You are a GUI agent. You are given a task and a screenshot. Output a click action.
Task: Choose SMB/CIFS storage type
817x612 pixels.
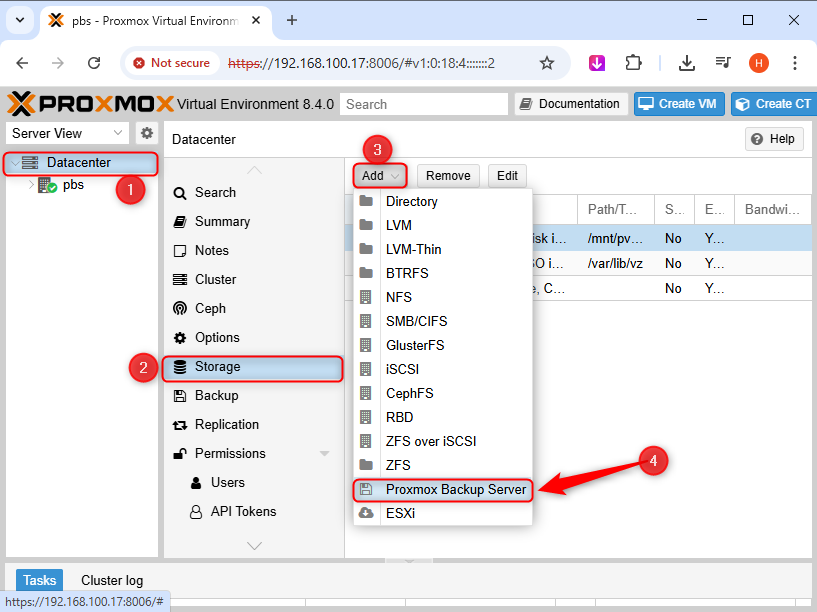tap(443, 321)
